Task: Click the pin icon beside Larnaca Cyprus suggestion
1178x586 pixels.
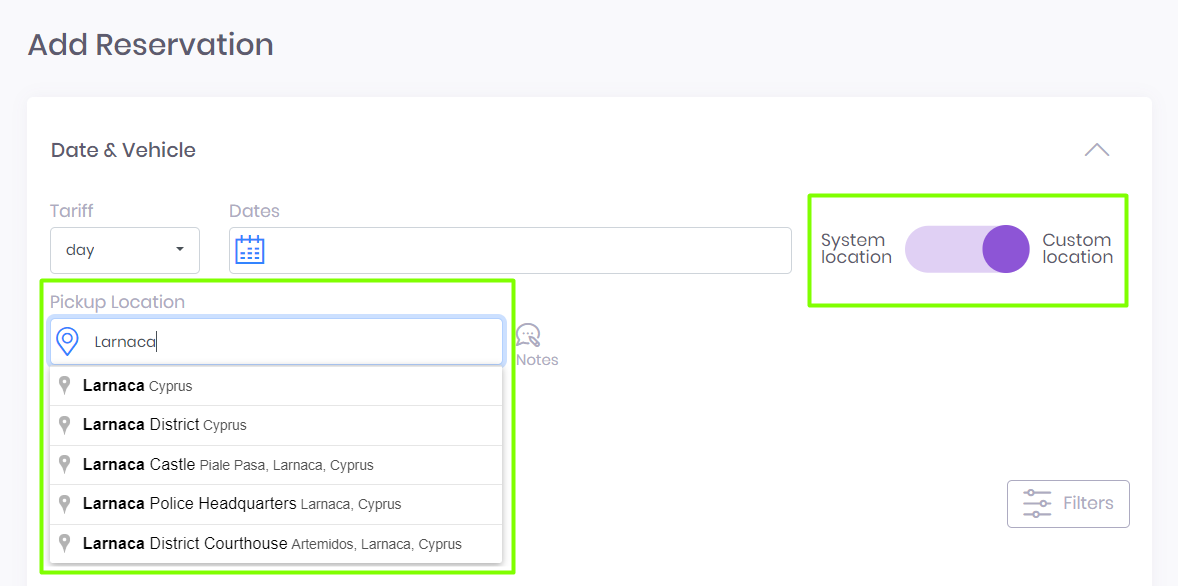Action: pyautogui.click(x=65, y=385)
